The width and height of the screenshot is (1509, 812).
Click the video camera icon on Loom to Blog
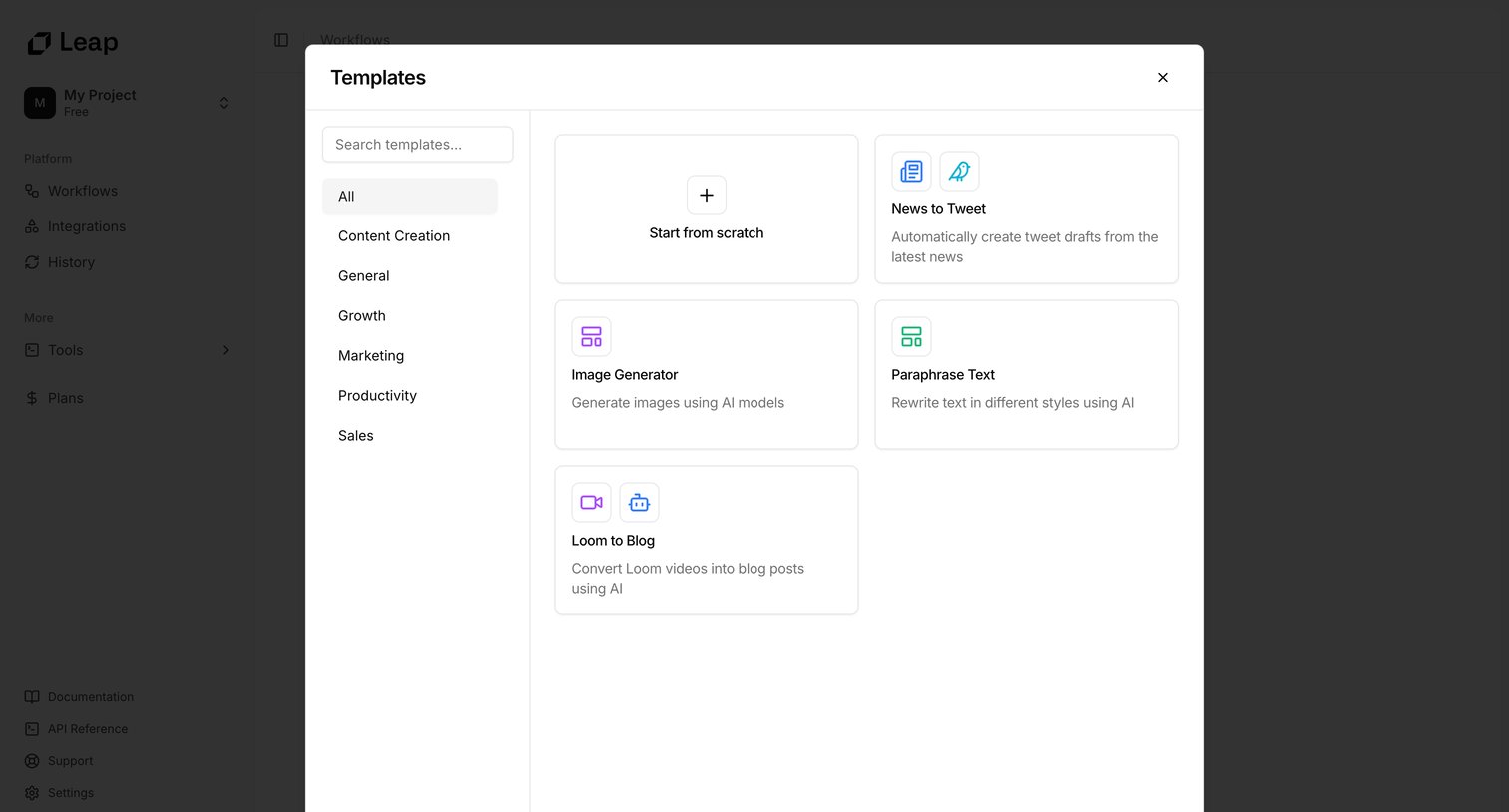click(x=591, y=502)
